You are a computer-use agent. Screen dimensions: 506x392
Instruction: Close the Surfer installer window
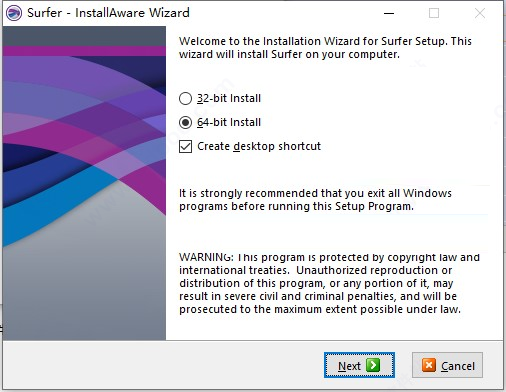click(x=480, y=13)
